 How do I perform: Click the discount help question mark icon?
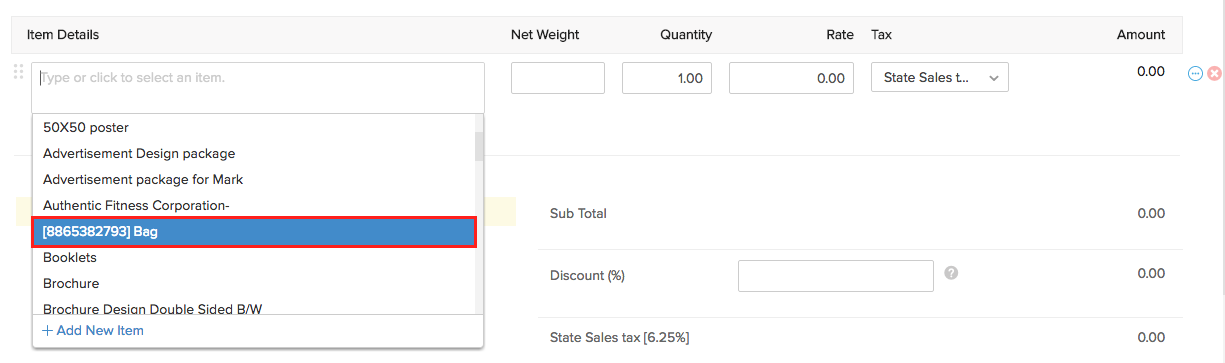(951, 272)
